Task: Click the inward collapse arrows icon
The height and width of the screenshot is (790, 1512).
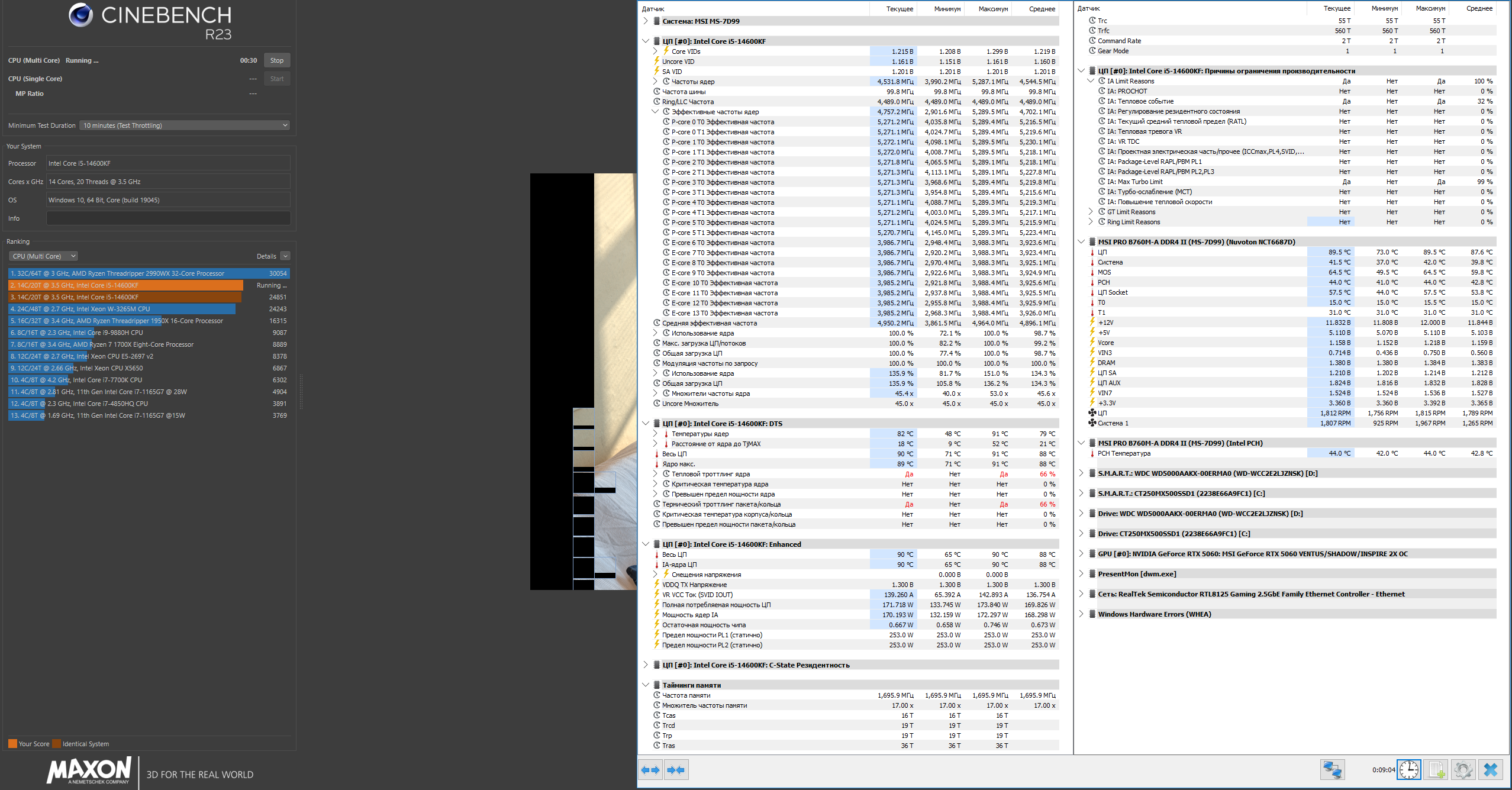Action: pos(676,770)
